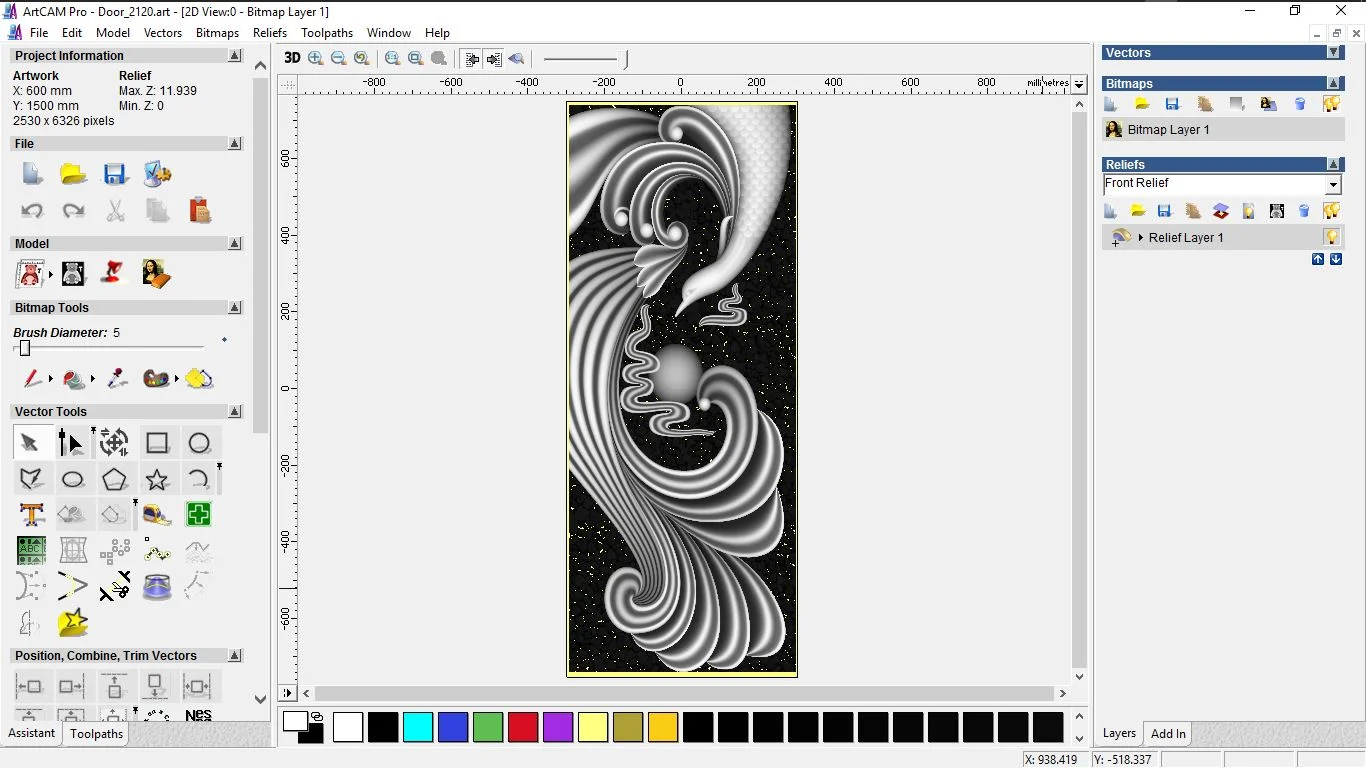Click the Save icon in File panel
Screen dimensions: 1366x768
[x=115, y=174]
